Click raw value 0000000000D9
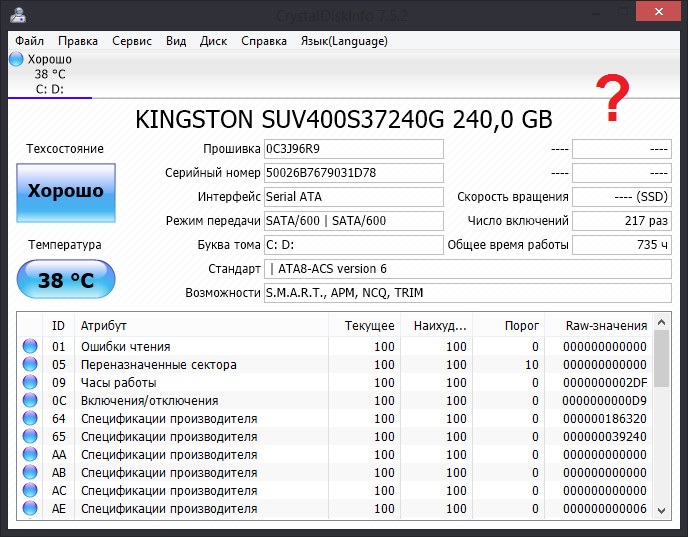The image size is (688, 537). tap(605, 401)
